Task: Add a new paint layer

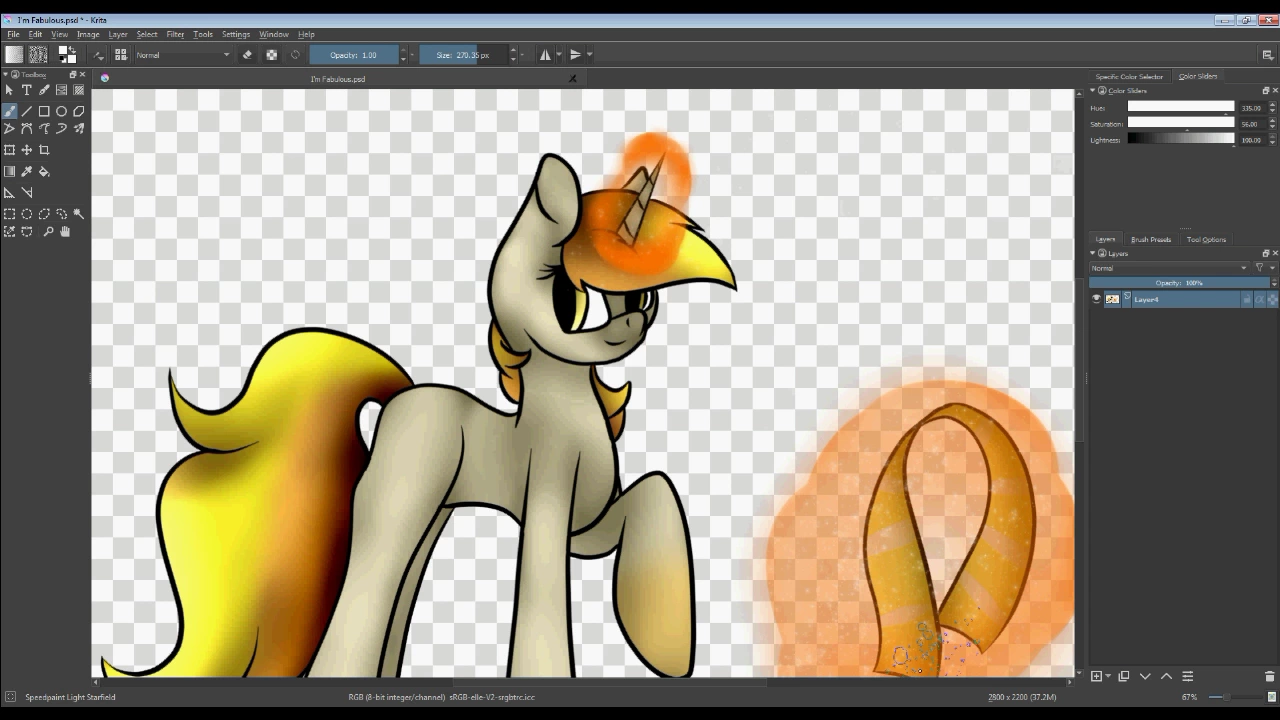Action: [1097, 677]
